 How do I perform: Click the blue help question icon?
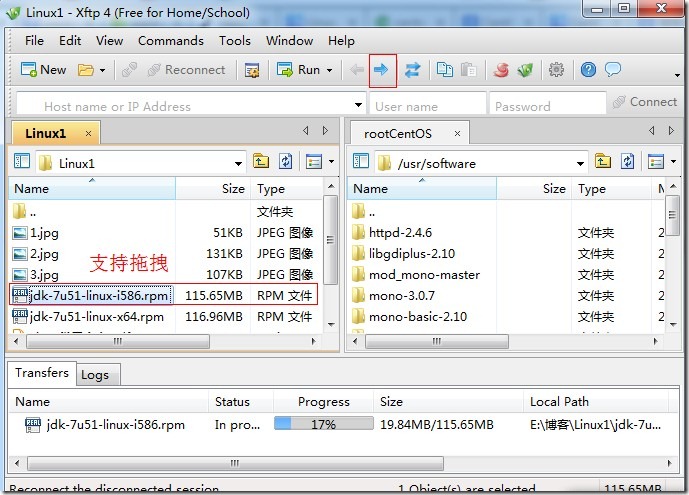pyautogui.click(x=588, y=69)
